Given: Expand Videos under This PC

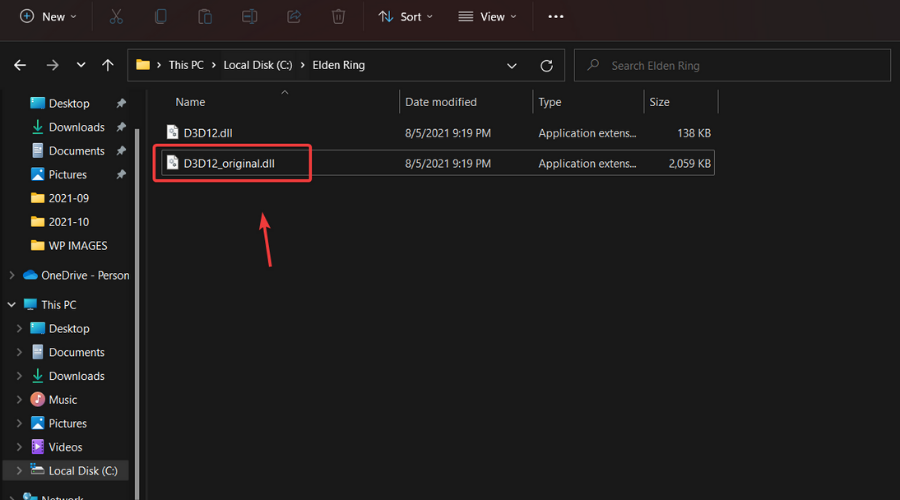Looking at the screenshot, I should point(19,447).
